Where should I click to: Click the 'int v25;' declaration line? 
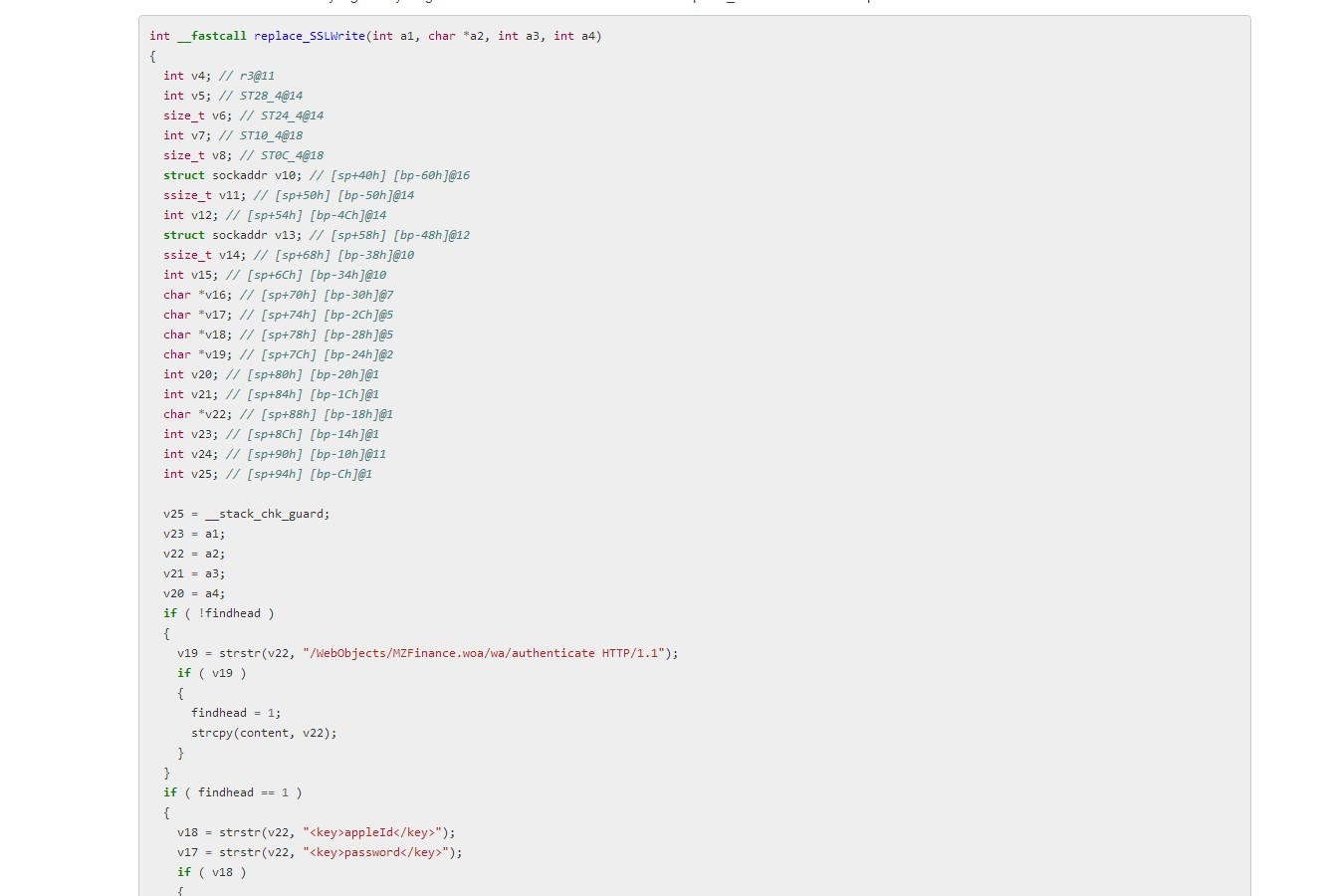click(268, 474)
